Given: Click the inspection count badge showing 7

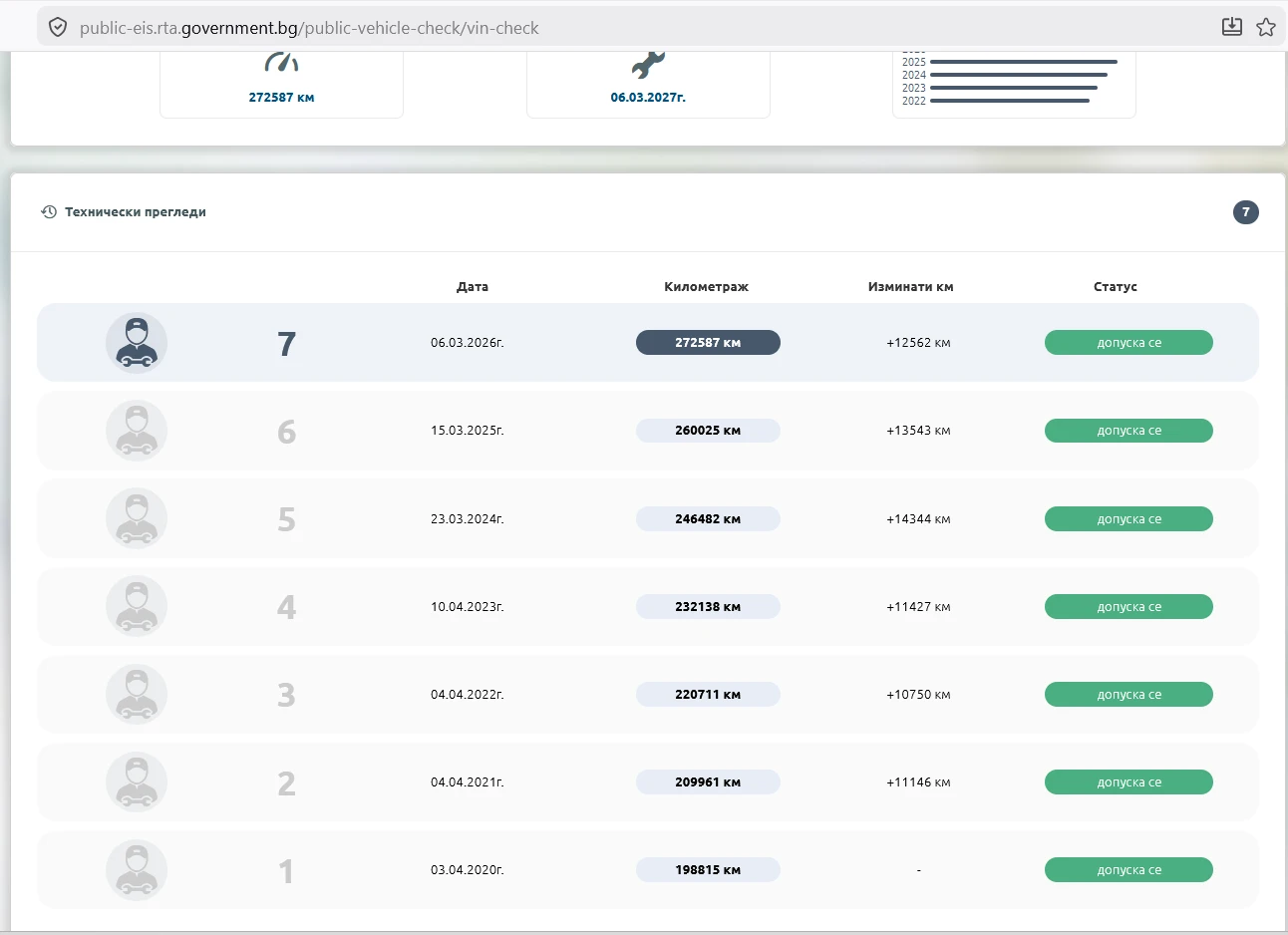Looking at the screenshot, I should 1245,212.
